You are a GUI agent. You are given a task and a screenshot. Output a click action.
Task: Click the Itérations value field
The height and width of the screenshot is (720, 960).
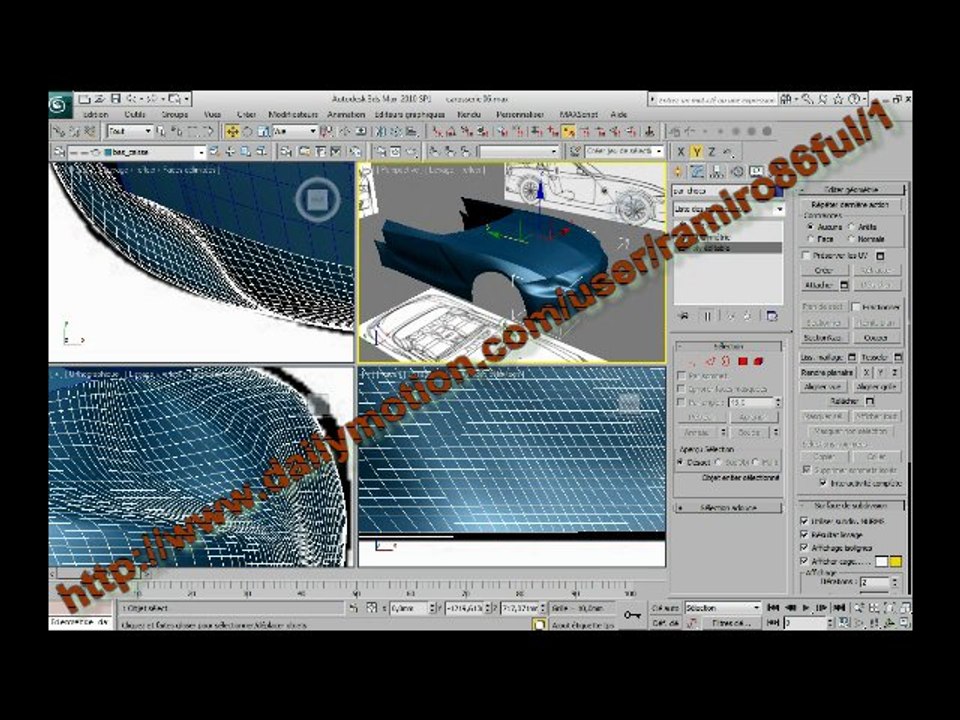click(x=874, y=582)
